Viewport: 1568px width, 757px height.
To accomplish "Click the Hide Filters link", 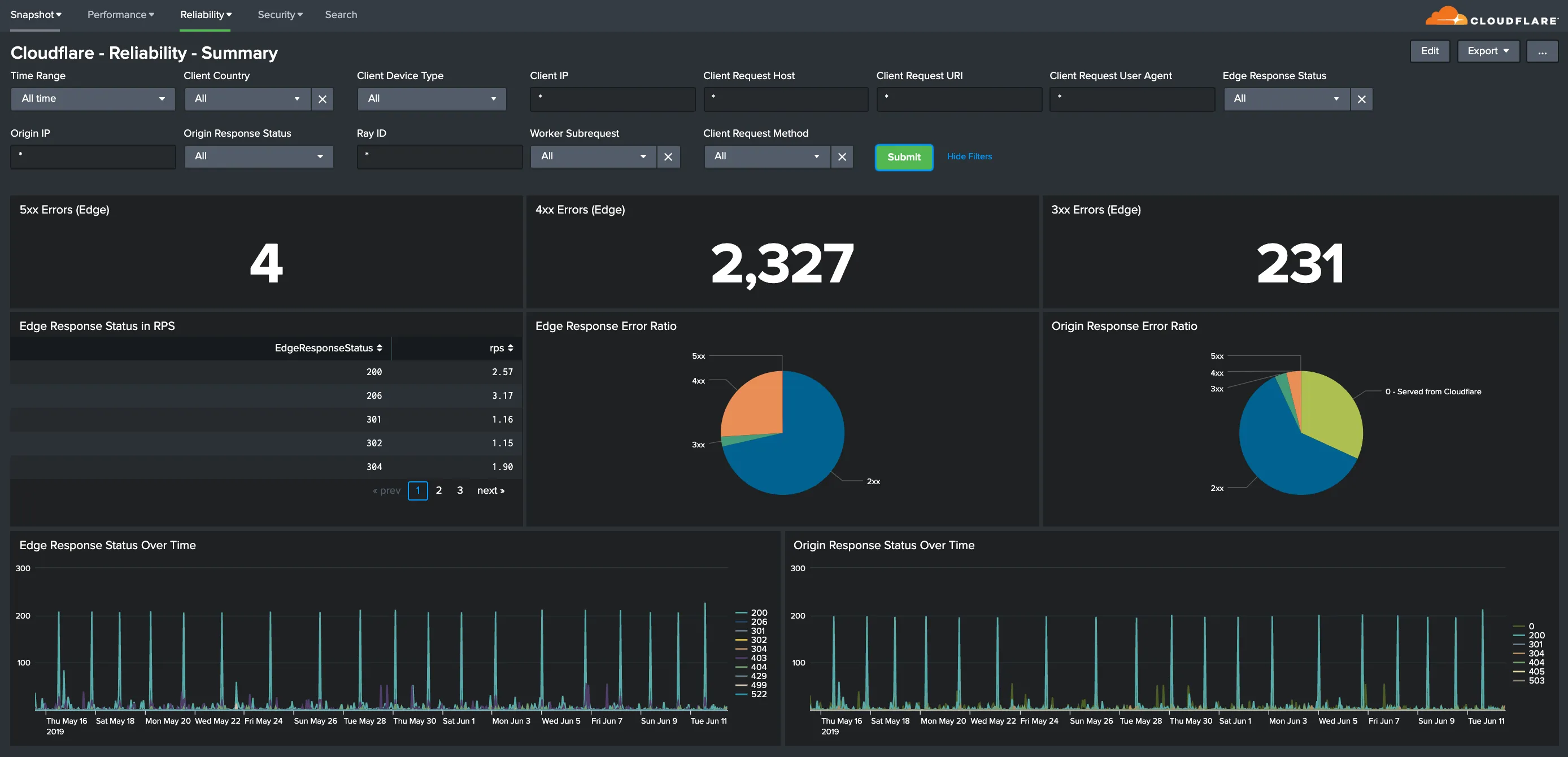I will [x=969, y=156].
